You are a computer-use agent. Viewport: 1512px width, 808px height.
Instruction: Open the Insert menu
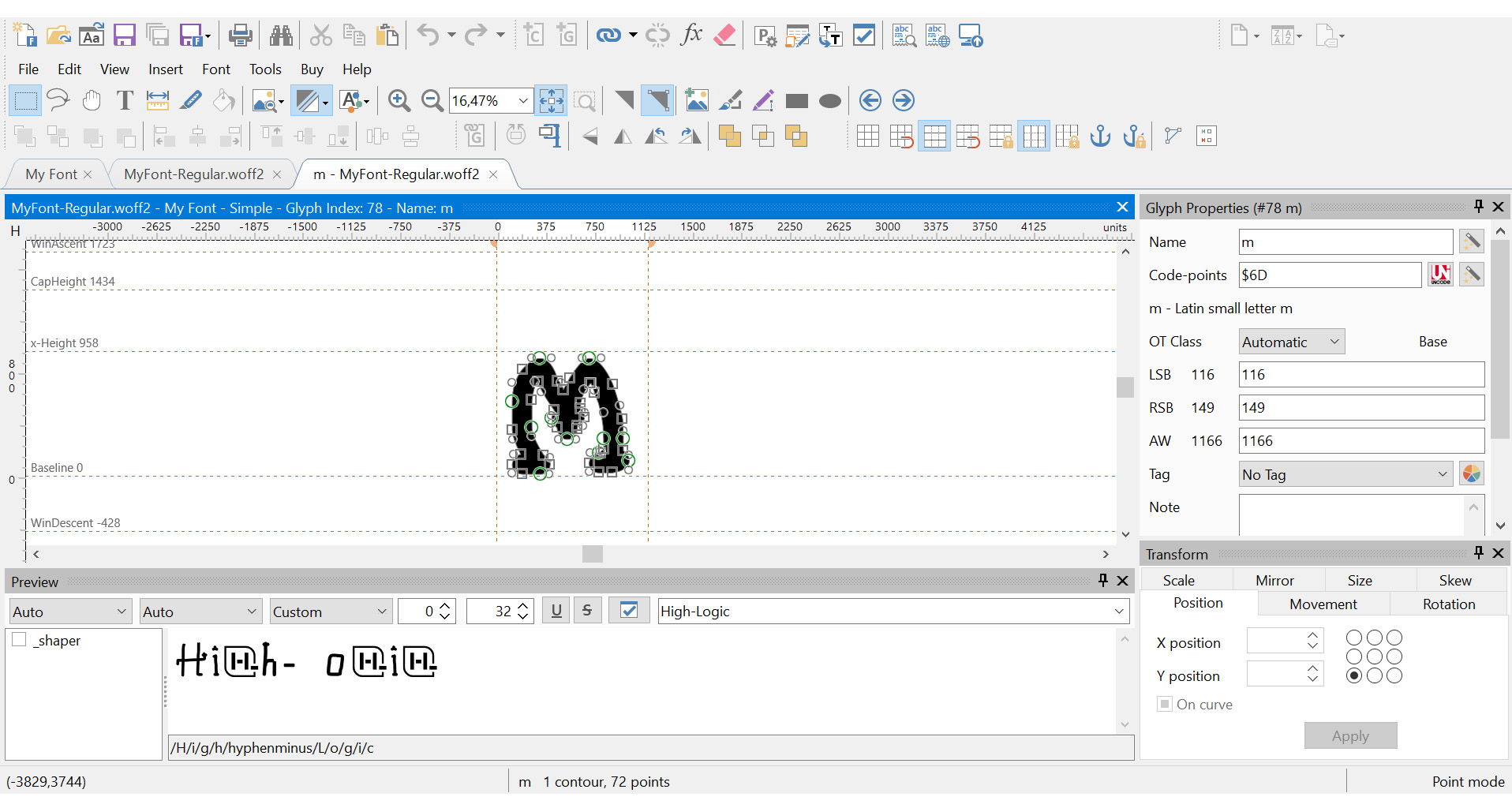point(166,69)
